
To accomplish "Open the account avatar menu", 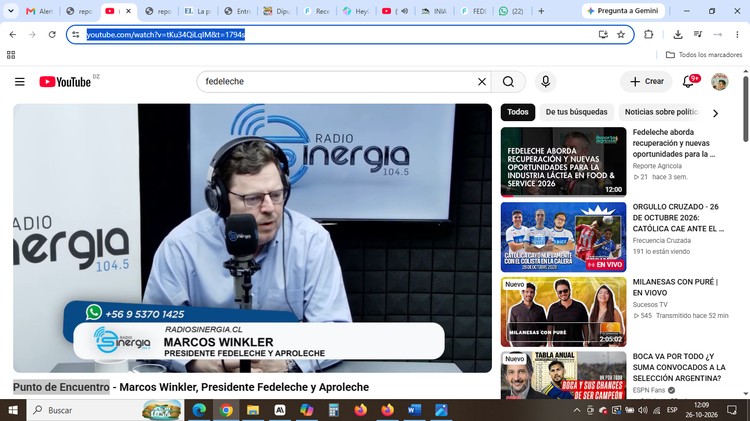I will pyautogui.click(x=719, y=82).
